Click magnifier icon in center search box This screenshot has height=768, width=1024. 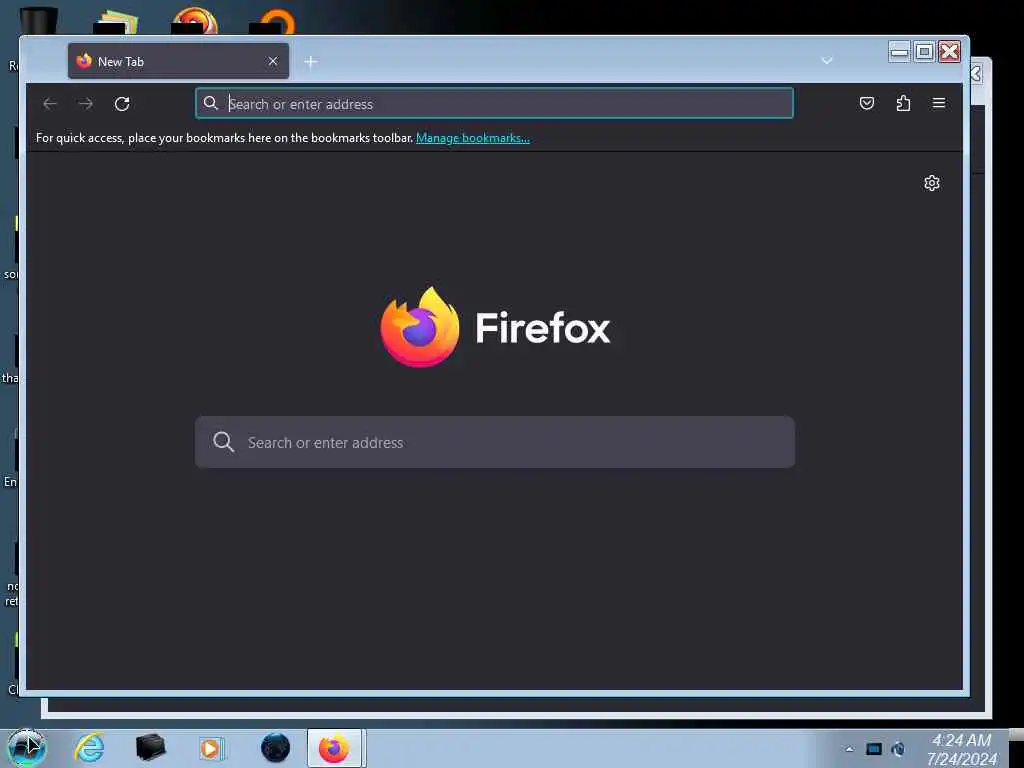coord(223,442)
